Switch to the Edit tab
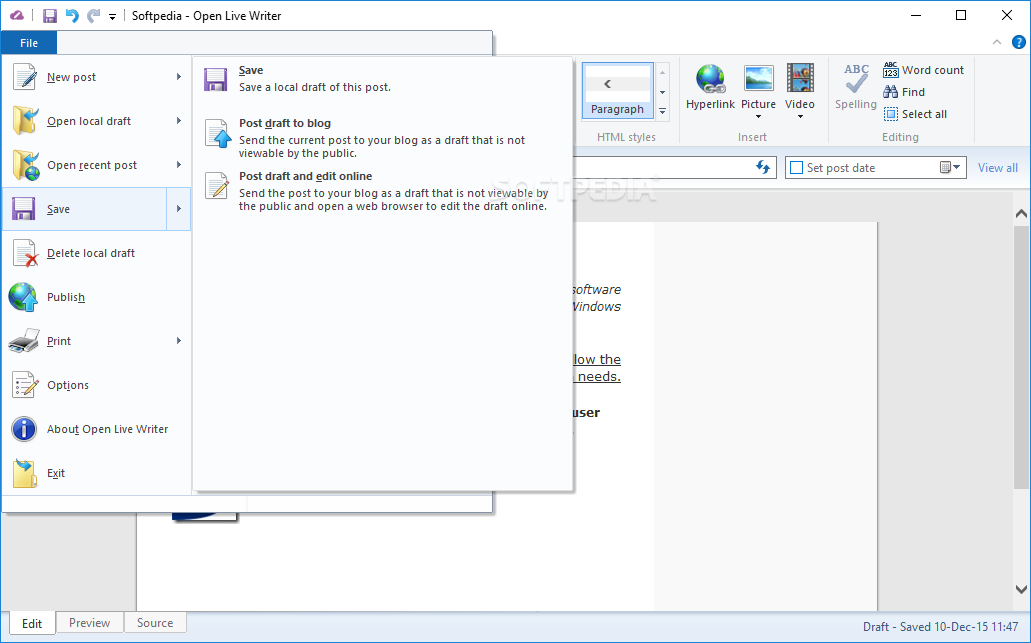The height and width of the screenshot is (643, 1031). (x=32, y=623)
